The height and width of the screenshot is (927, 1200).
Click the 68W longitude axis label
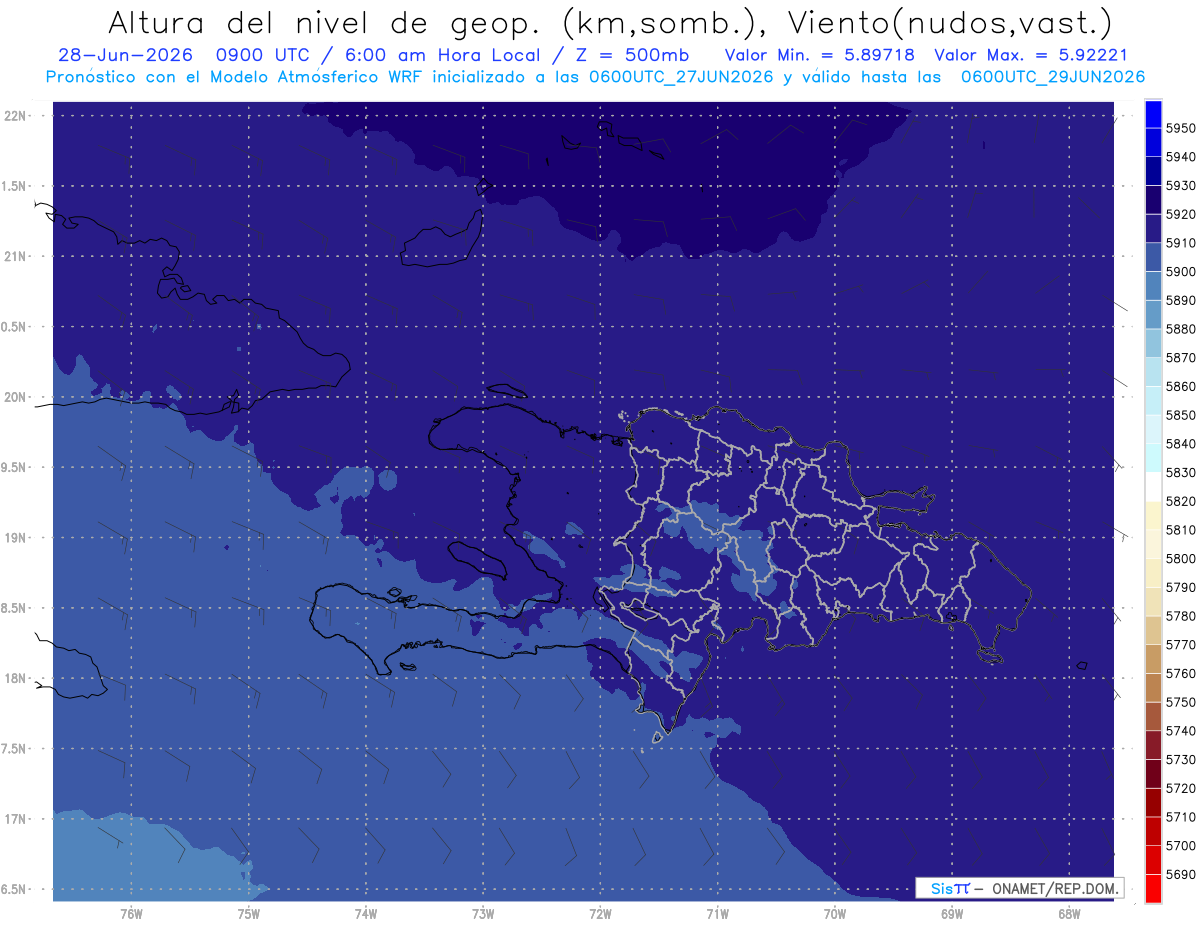(x=1069, y=913)
